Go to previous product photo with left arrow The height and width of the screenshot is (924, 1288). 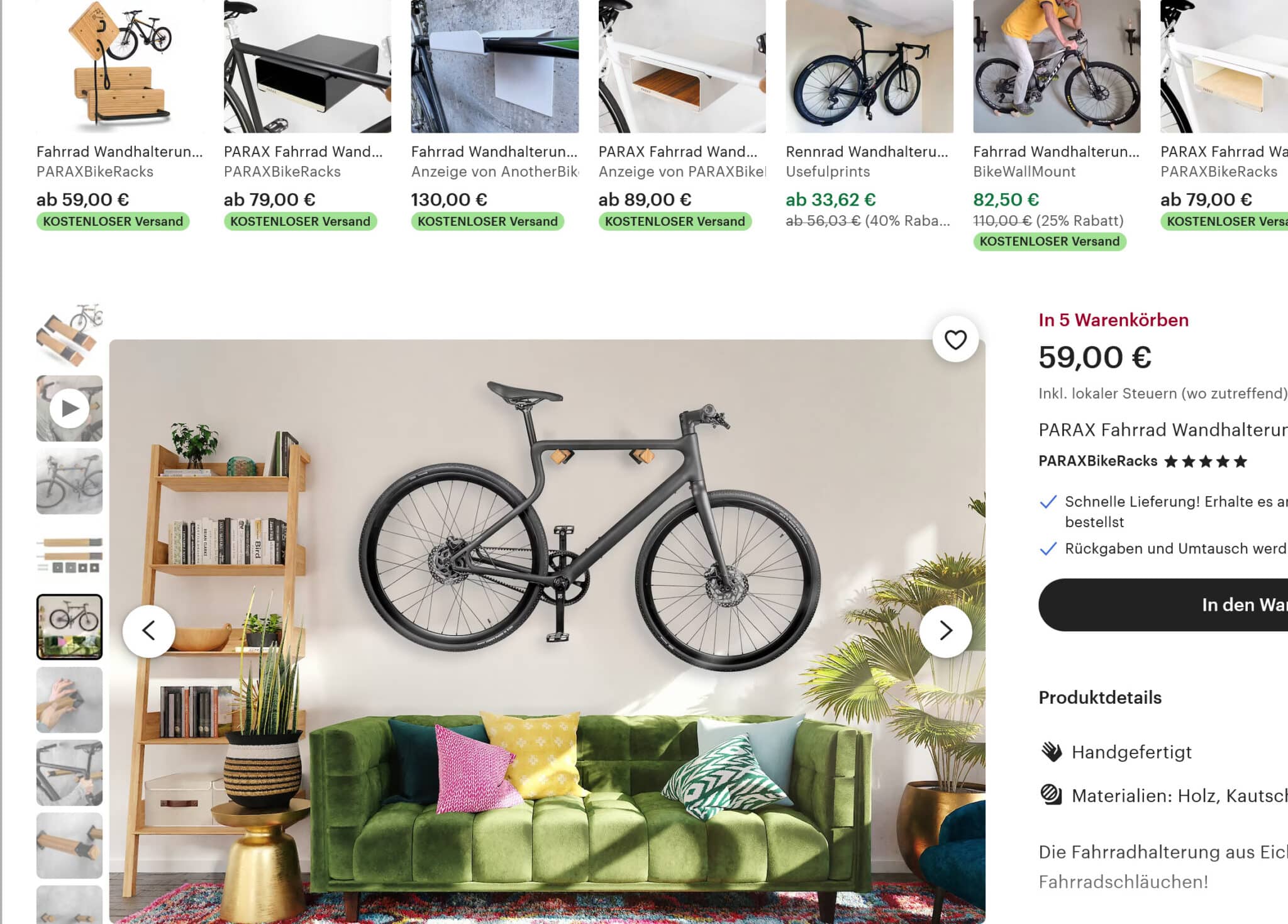click(148, 631)
